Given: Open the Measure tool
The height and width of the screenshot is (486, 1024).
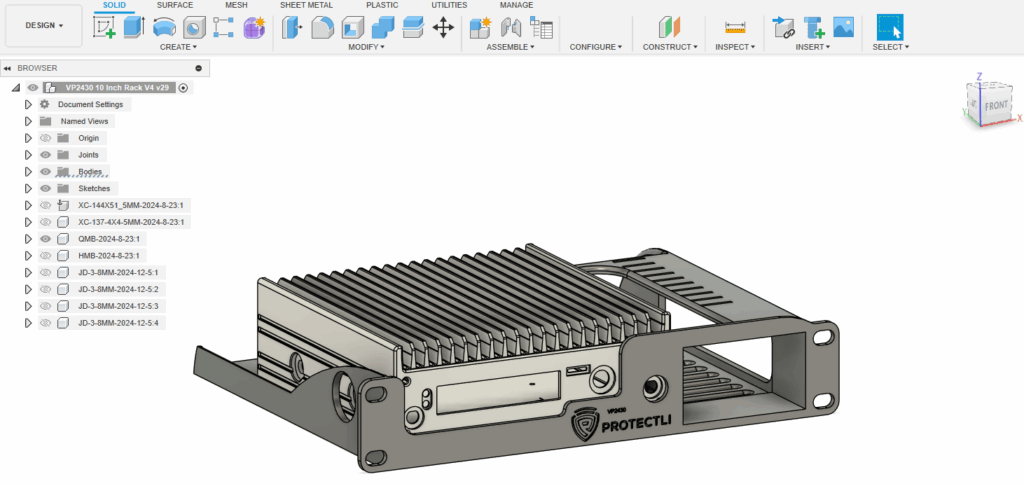Looking at the screenshot, I should (x=735, y=27).
